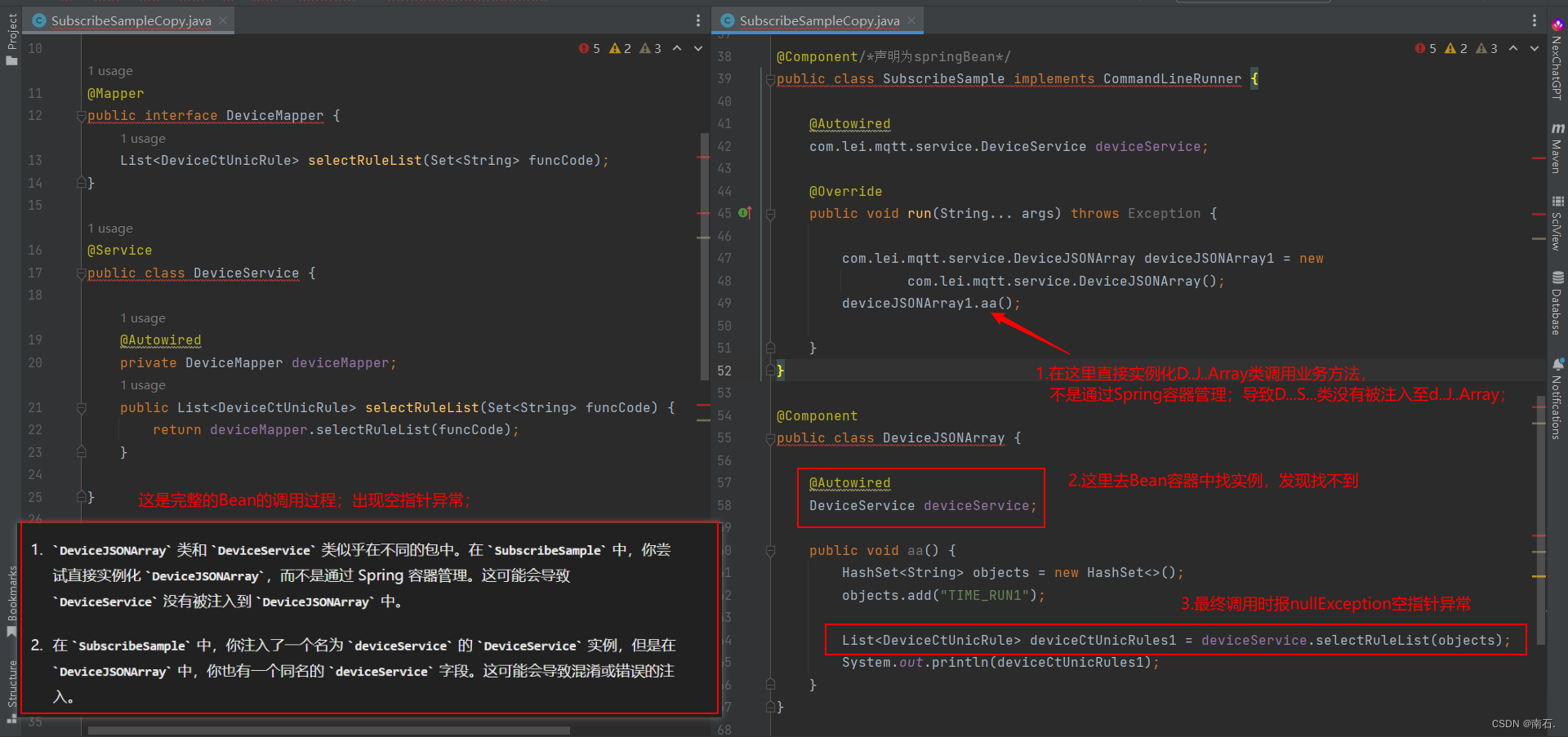1568x737 pixels.
Task: Show usages of the DeviceMapper interface
Action: 110,71
